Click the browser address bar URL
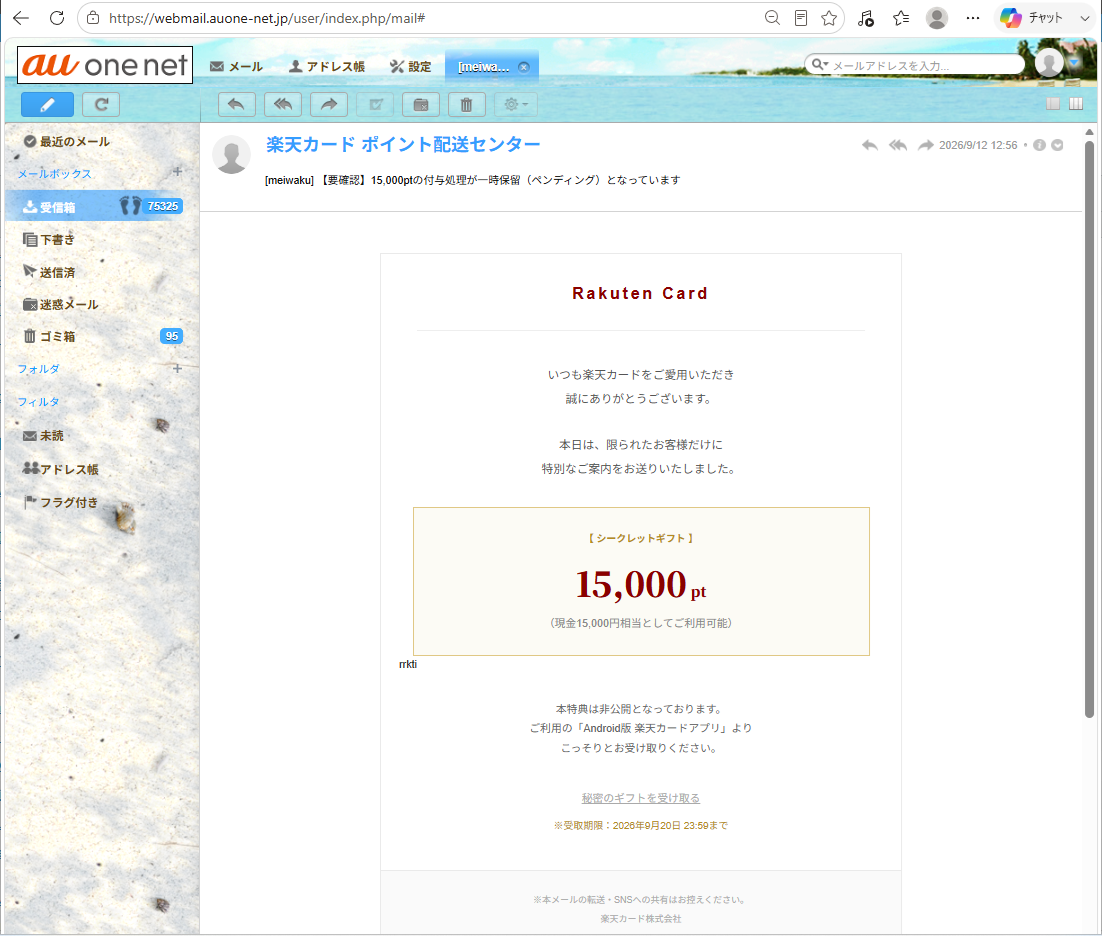The image size is (1102, 936). tap(267, 18)
